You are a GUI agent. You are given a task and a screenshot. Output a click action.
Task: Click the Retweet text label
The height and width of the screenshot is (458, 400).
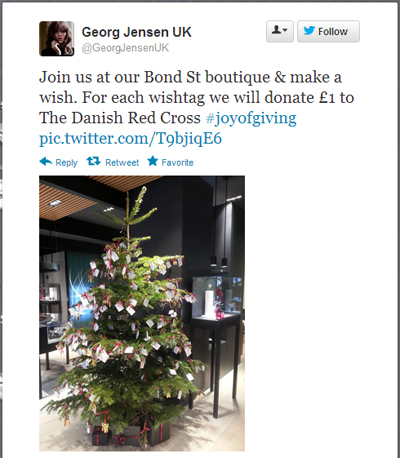122,163
